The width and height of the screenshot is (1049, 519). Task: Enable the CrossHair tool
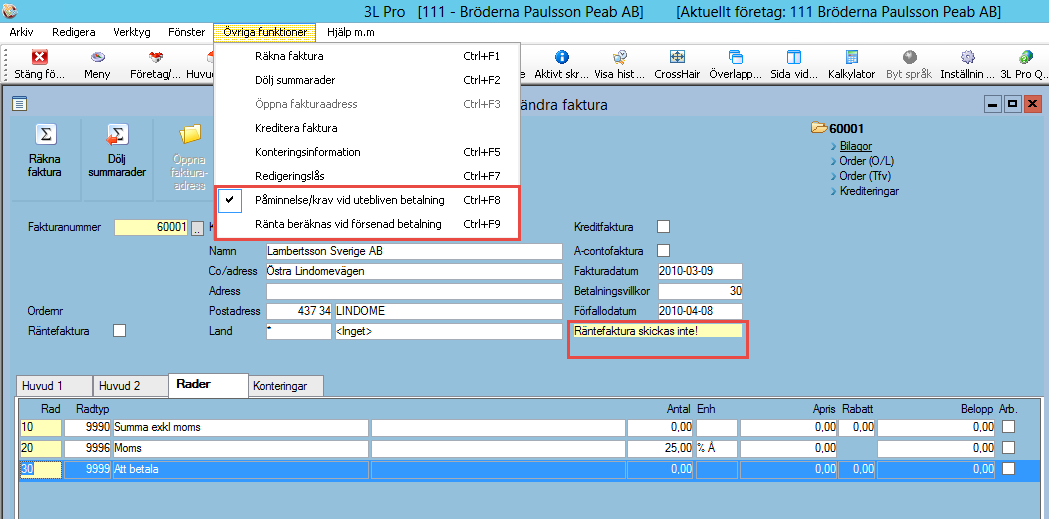[x=677, y=58]
